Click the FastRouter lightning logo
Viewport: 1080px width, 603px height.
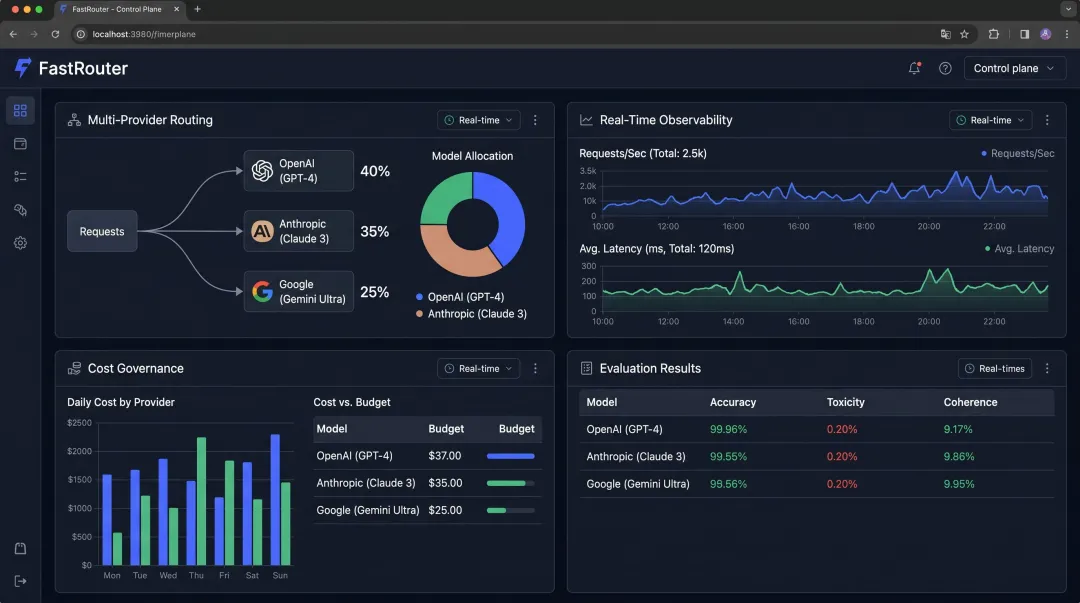[23, 68]
